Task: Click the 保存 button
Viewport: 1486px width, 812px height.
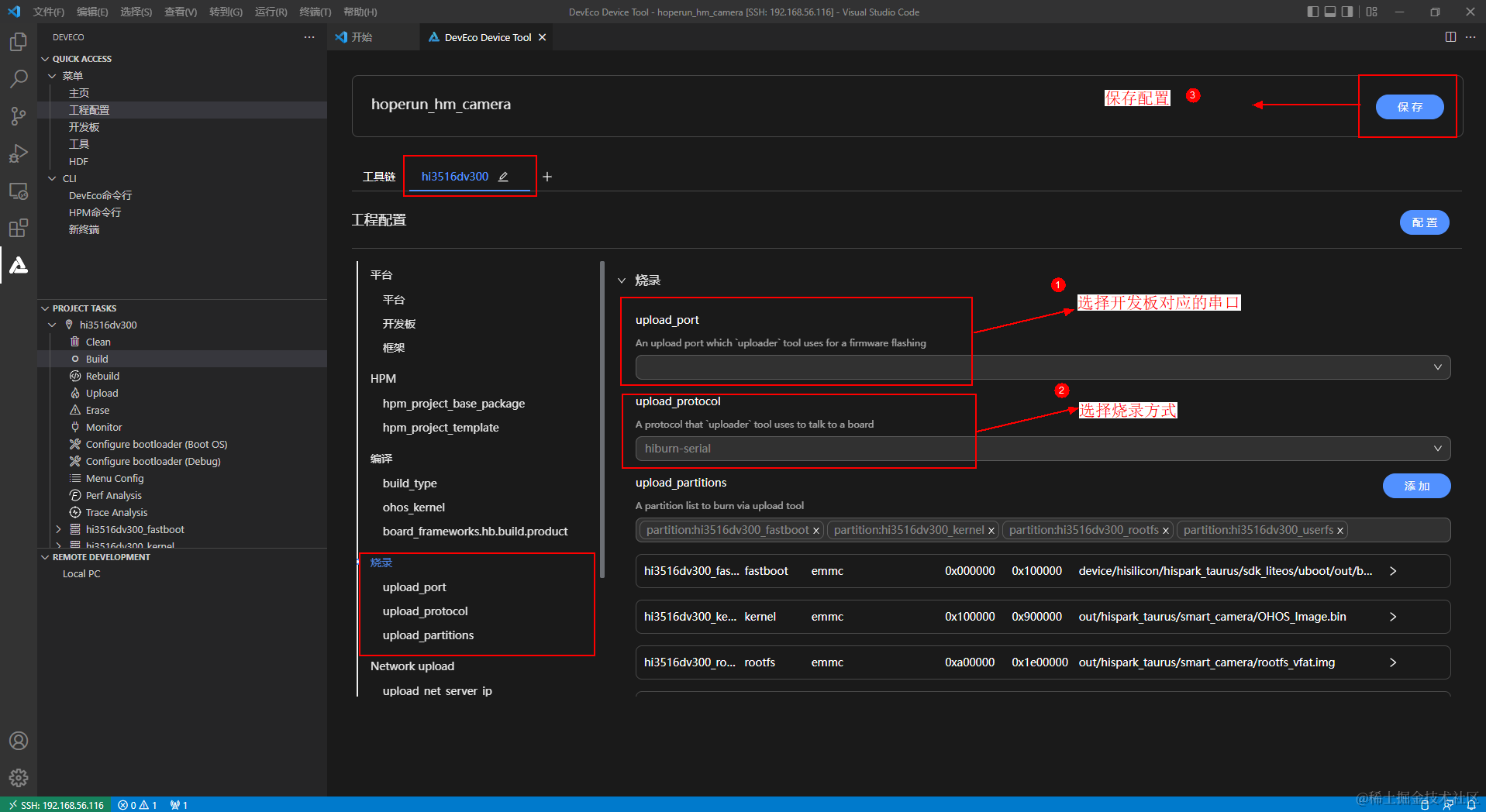Action: point(1410,107)
